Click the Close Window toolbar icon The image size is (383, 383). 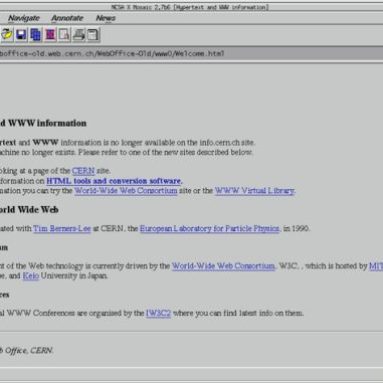coord(93,35)
